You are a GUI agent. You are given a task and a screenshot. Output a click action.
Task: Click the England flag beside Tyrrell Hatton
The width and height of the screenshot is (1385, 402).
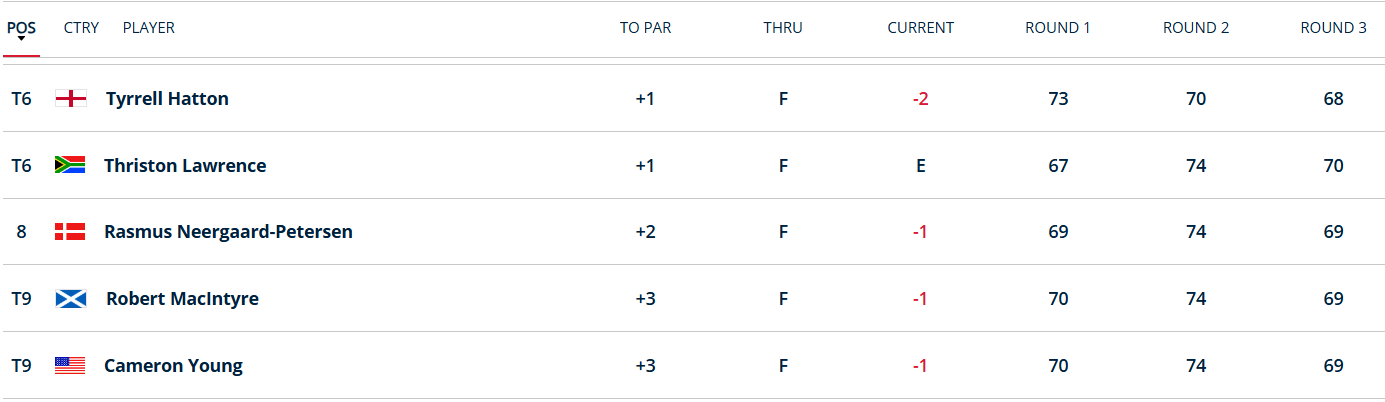point(70,99)
